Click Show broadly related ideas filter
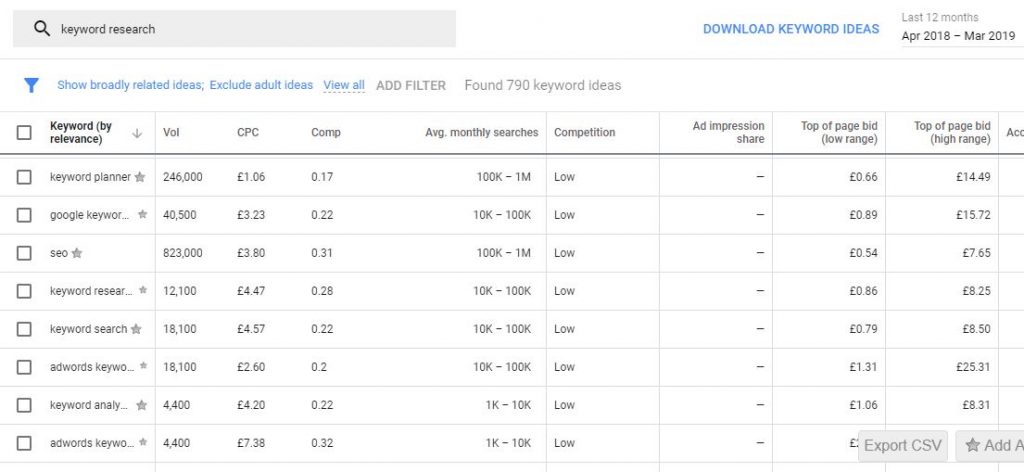The width and height of the screenshot is (1024, 472). [131, 85]
